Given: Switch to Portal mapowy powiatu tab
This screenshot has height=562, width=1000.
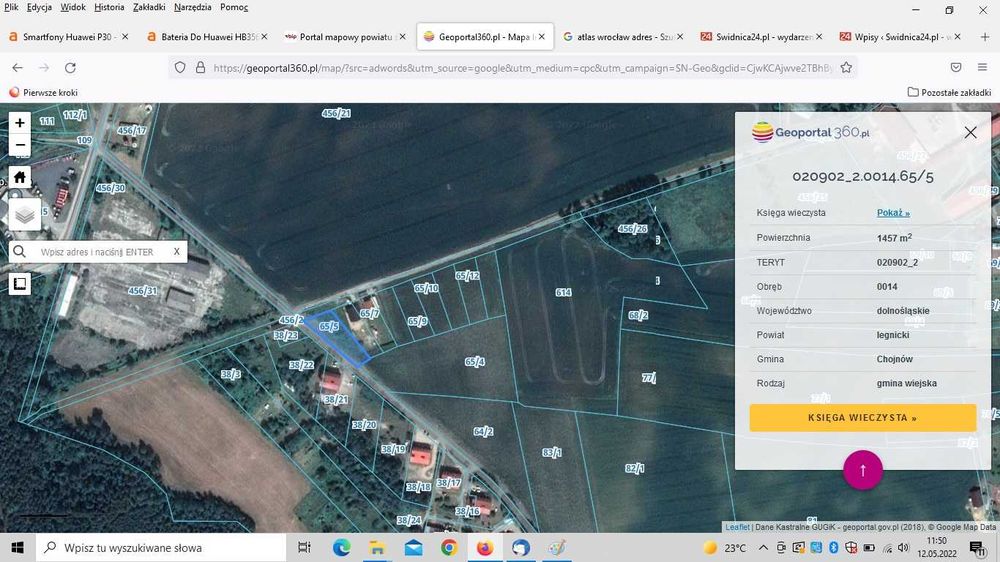Looking at the screenshot, I should click(x=344, y=37).
